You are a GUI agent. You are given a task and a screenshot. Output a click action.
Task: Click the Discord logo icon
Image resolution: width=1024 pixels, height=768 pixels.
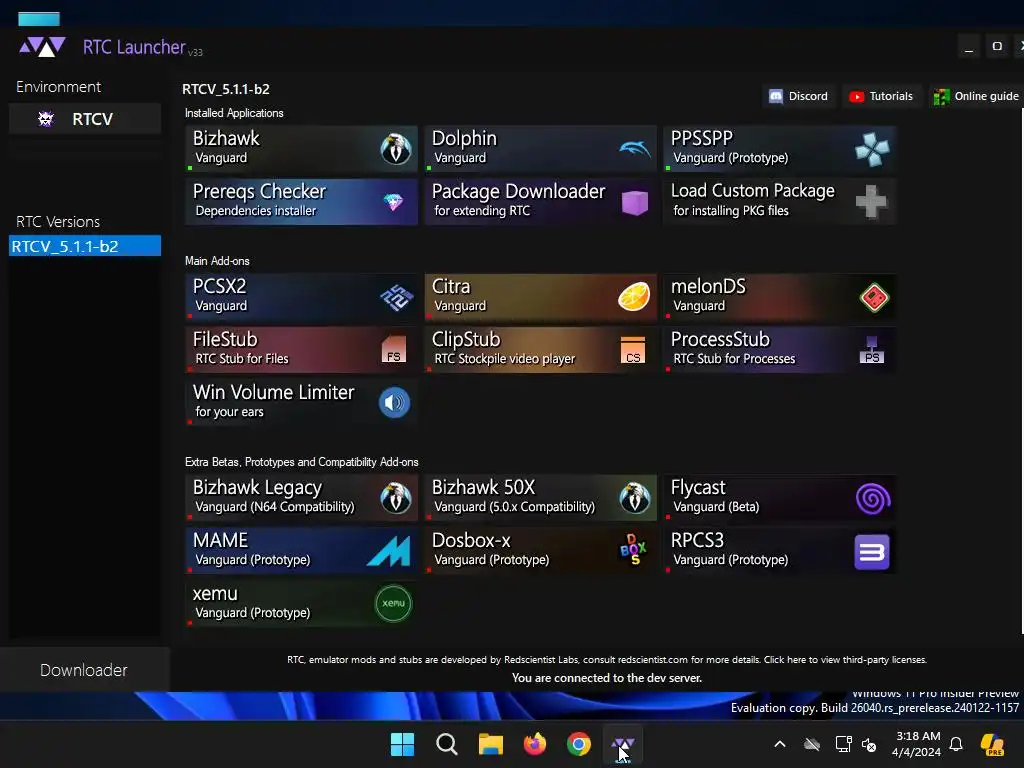tap(776, 97)
